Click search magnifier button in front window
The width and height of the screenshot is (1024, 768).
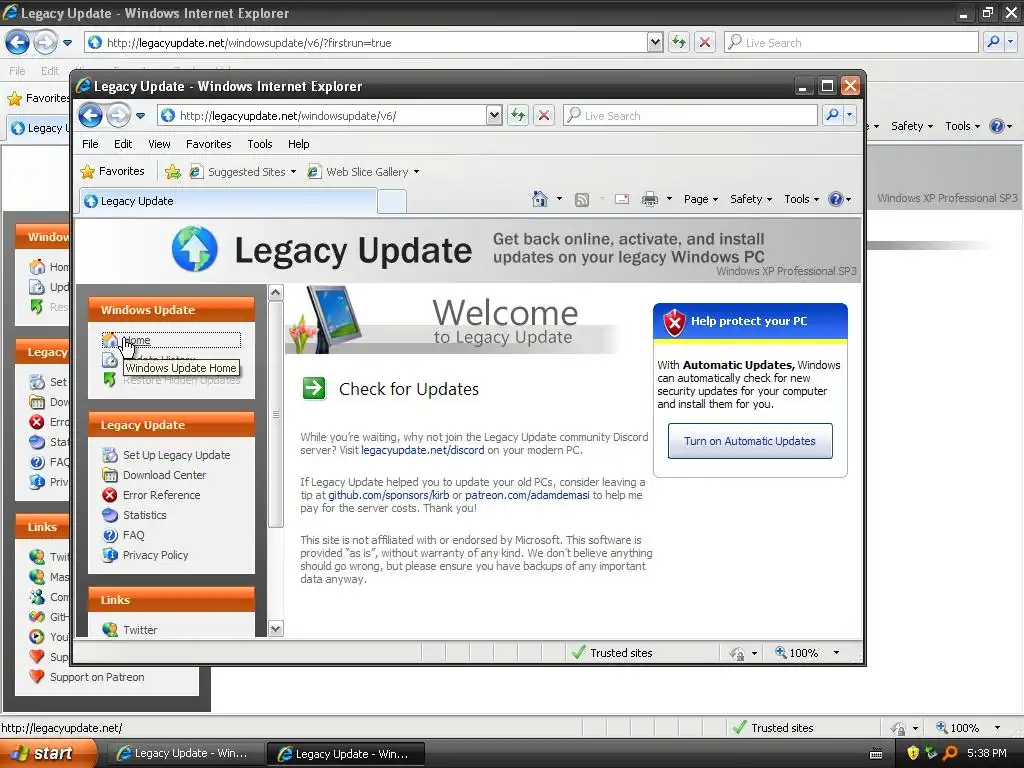pos(833,116)
